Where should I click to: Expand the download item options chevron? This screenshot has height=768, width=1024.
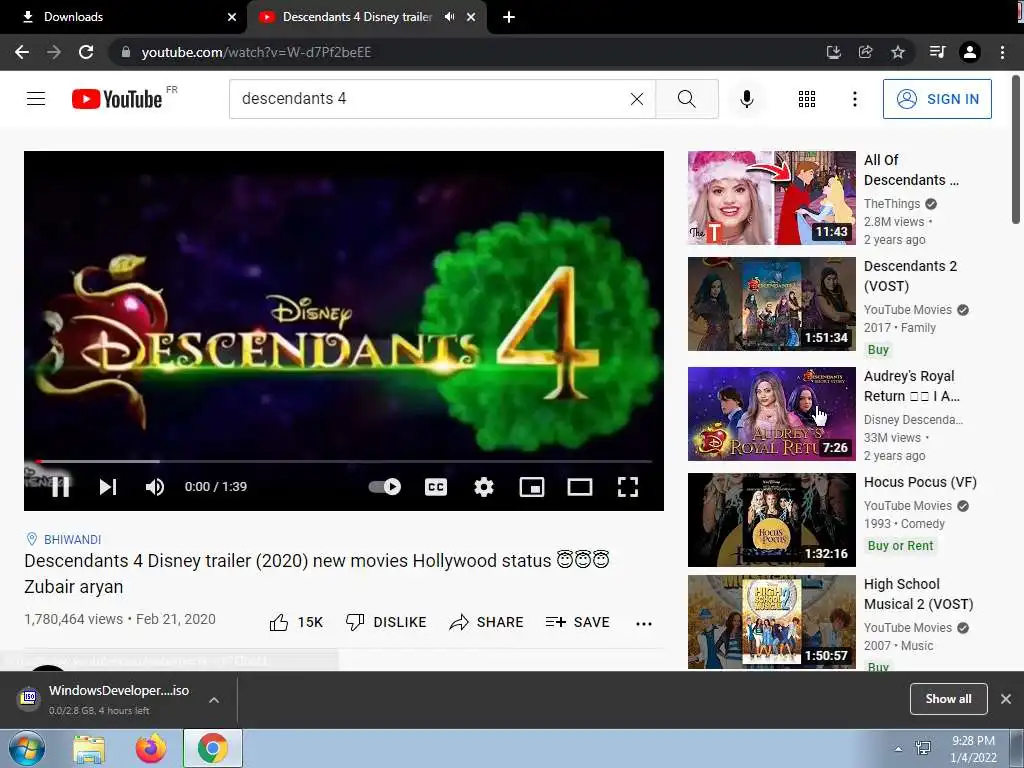[214, 699]
